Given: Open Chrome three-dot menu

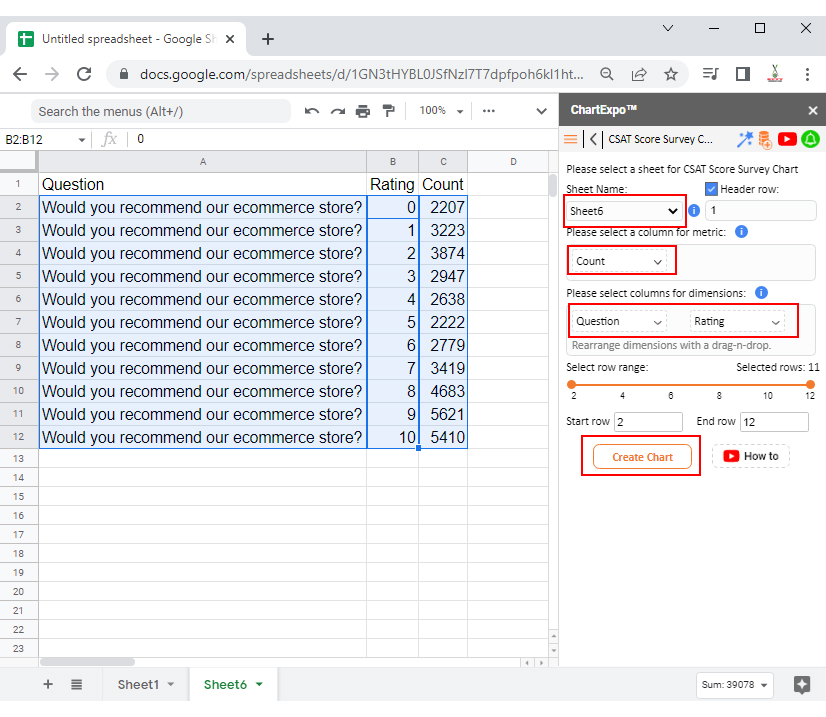Looking at the screenshot, I should (807, 74).
